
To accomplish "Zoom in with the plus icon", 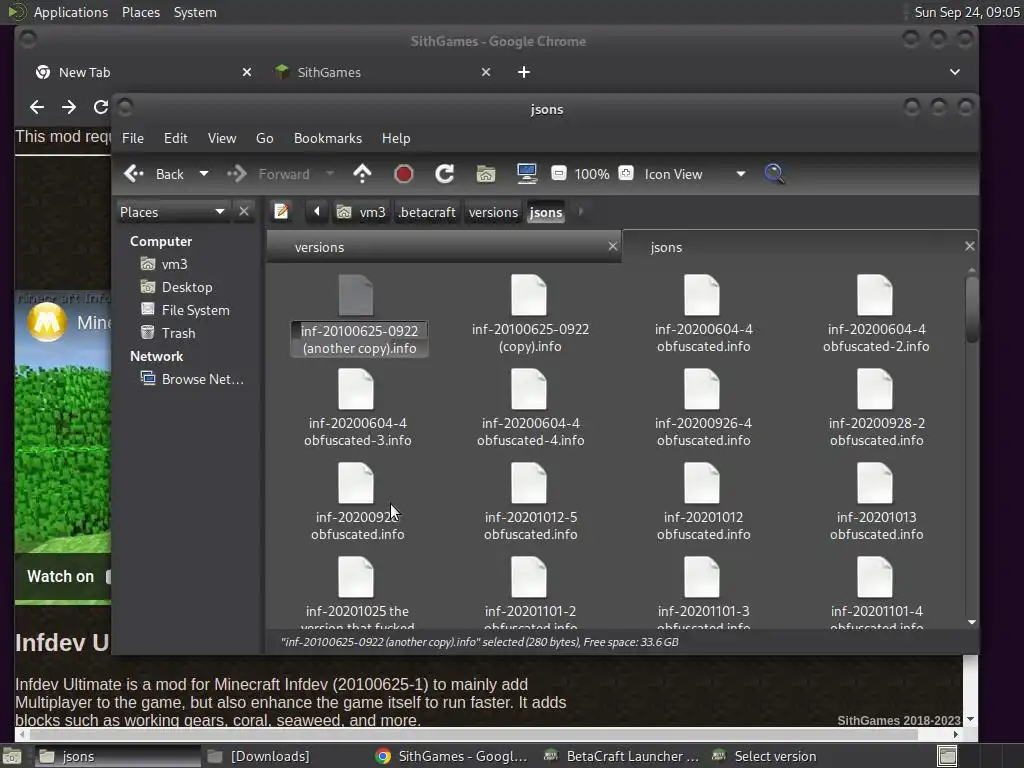I will click(x=626, y=173).
